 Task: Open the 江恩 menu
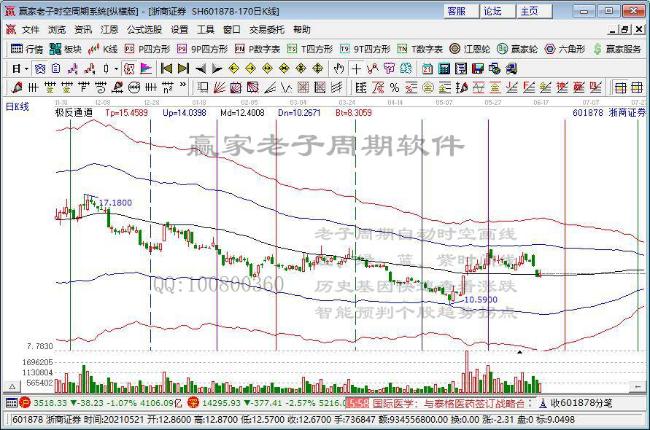tap(109, 30)
